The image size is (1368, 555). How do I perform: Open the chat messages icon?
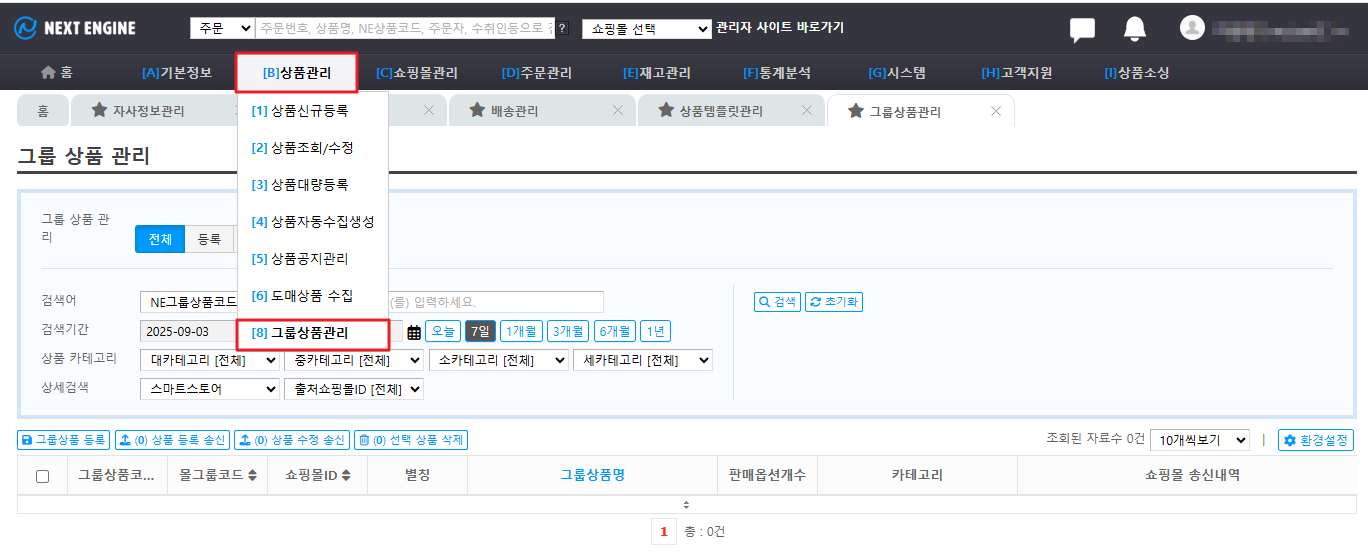1082,29
